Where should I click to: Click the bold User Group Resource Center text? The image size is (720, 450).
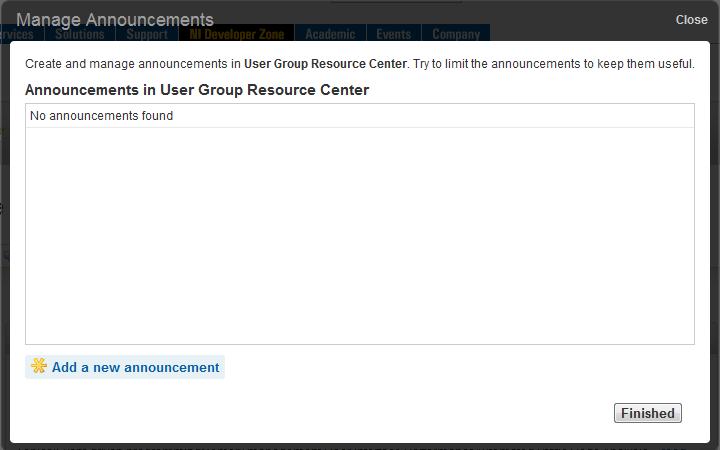325,64
